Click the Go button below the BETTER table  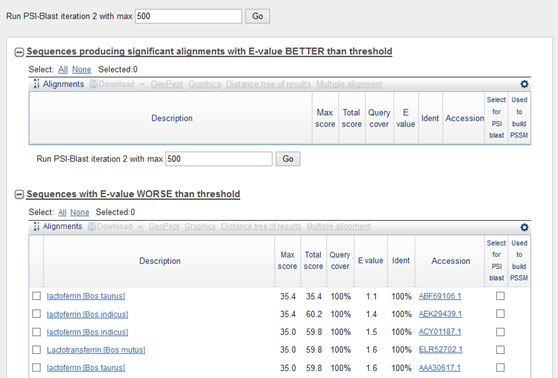pyautogui.click(x=288, y=159)
